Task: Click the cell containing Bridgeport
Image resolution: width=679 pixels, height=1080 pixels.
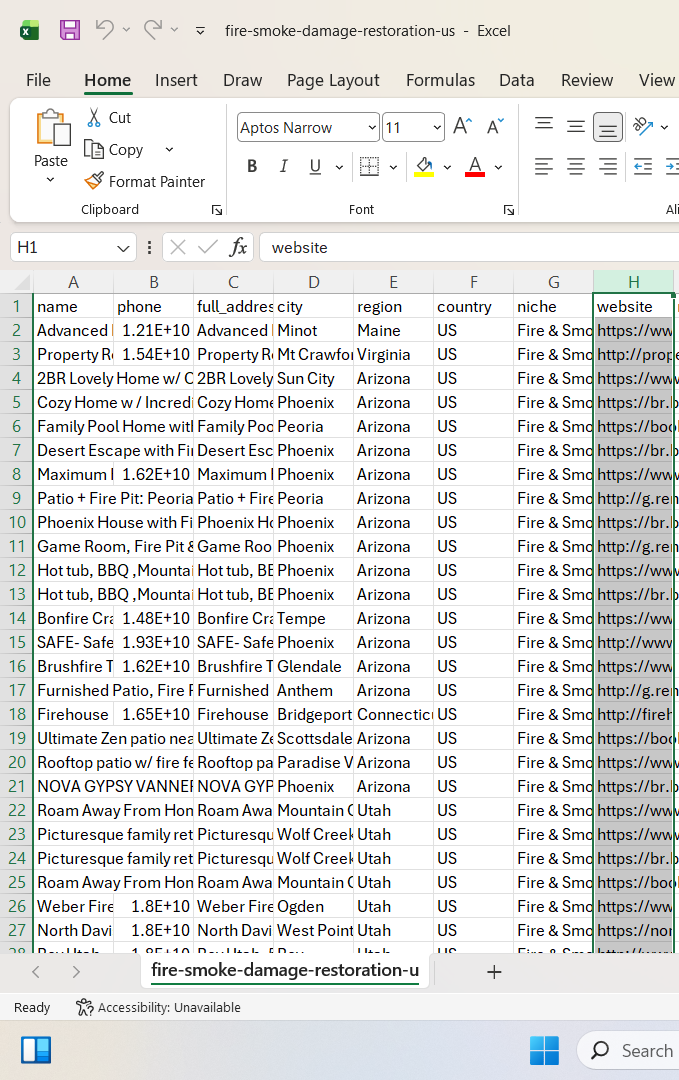Action: click(x=313, y=714)
